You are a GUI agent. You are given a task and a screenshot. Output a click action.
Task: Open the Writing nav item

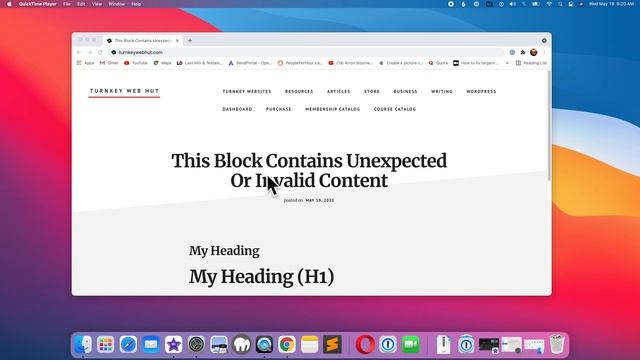tap(442, 91)
